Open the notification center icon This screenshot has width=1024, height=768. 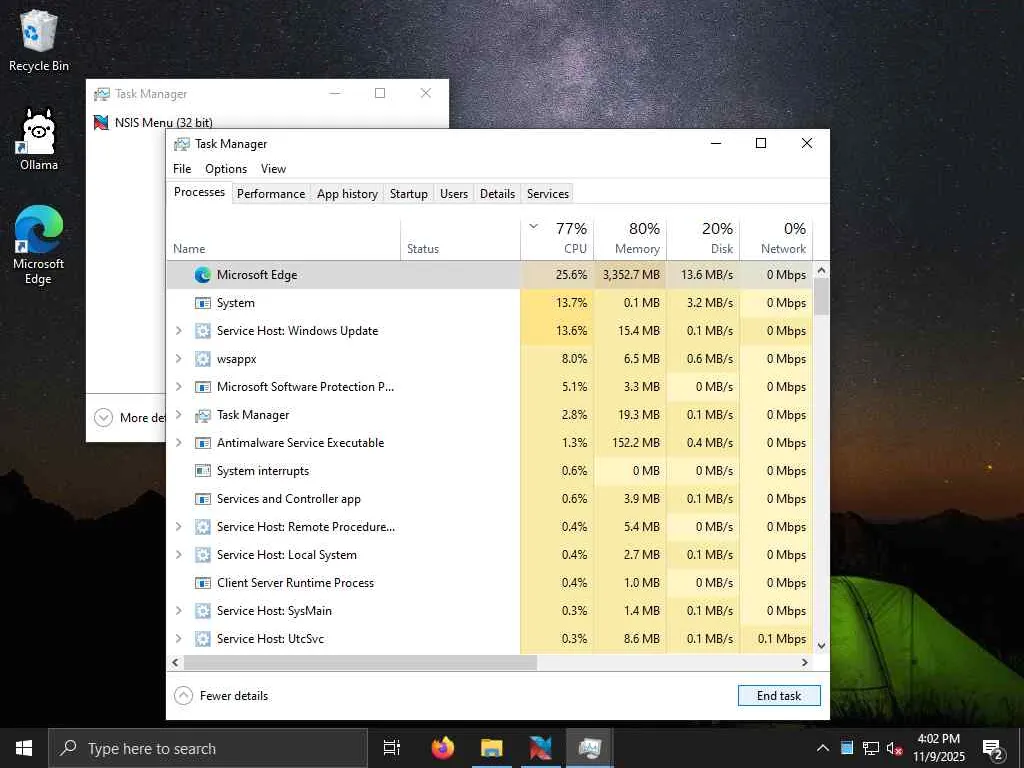pos(993,749)
